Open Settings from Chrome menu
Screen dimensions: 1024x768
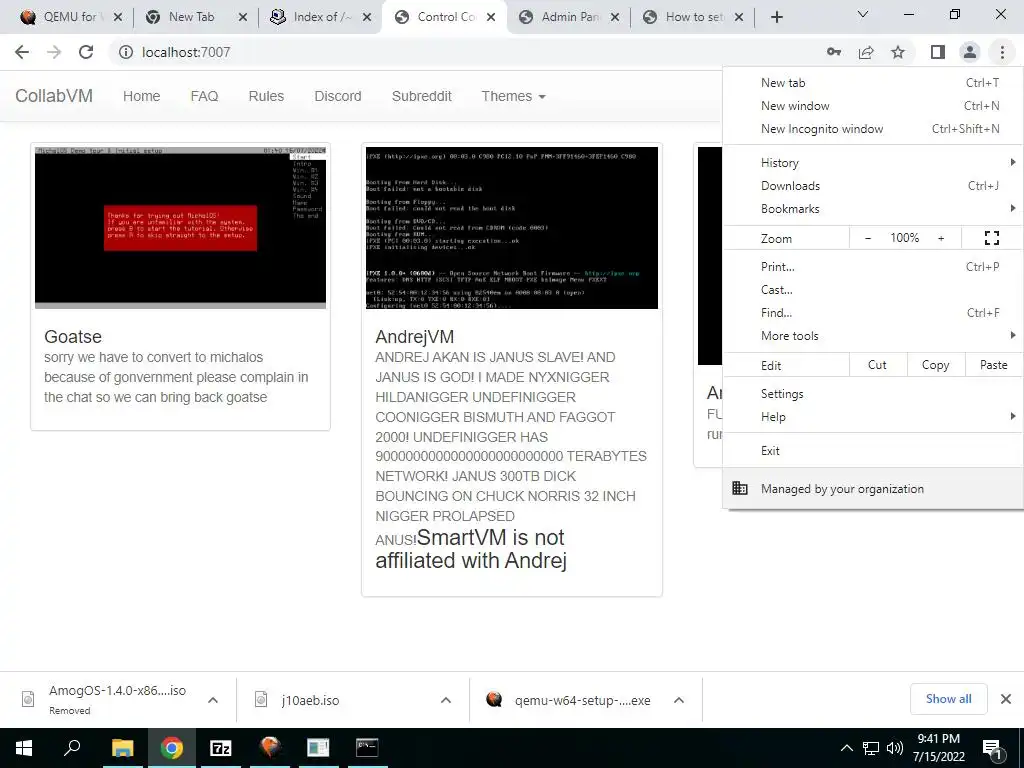[873, 394]
